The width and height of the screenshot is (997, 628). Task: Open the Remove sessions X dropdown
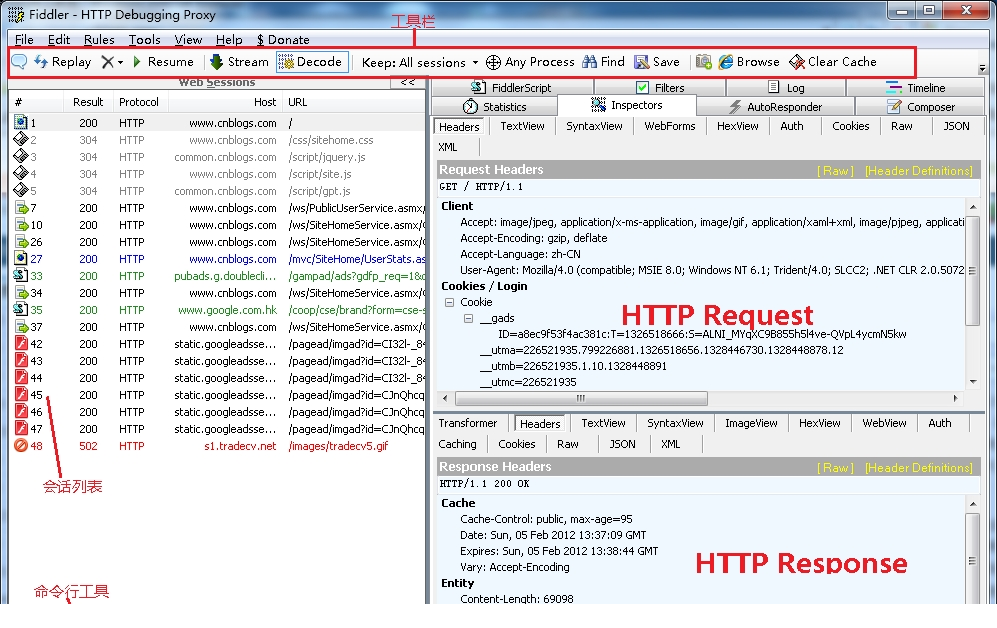point(112,62)
